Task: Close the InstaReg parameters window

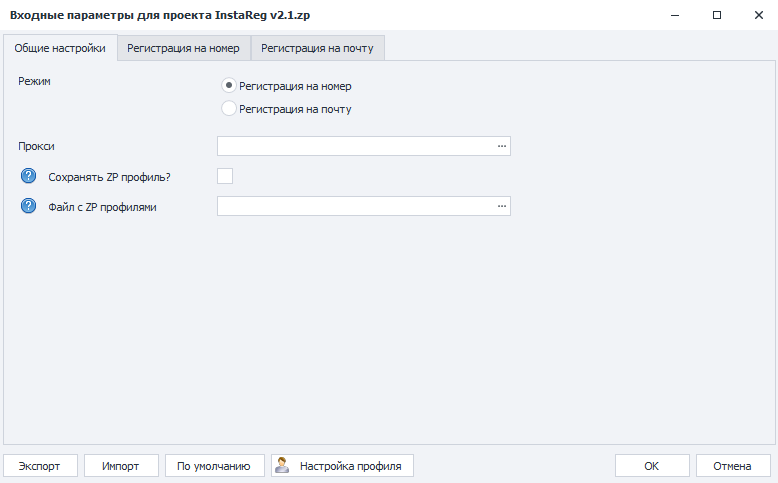Action: (x=759, y=15)
